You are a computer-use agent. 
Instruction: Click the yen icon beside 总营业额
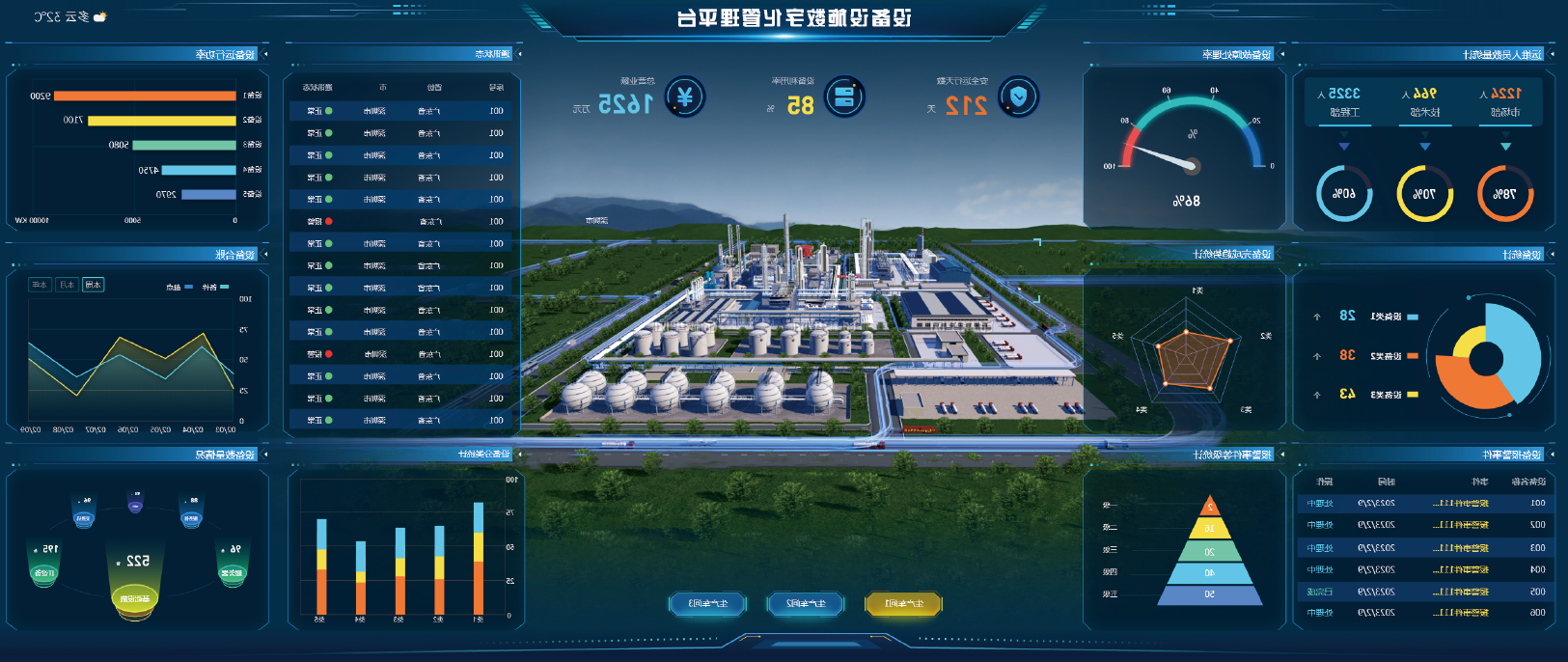click(x=685, y=97)
